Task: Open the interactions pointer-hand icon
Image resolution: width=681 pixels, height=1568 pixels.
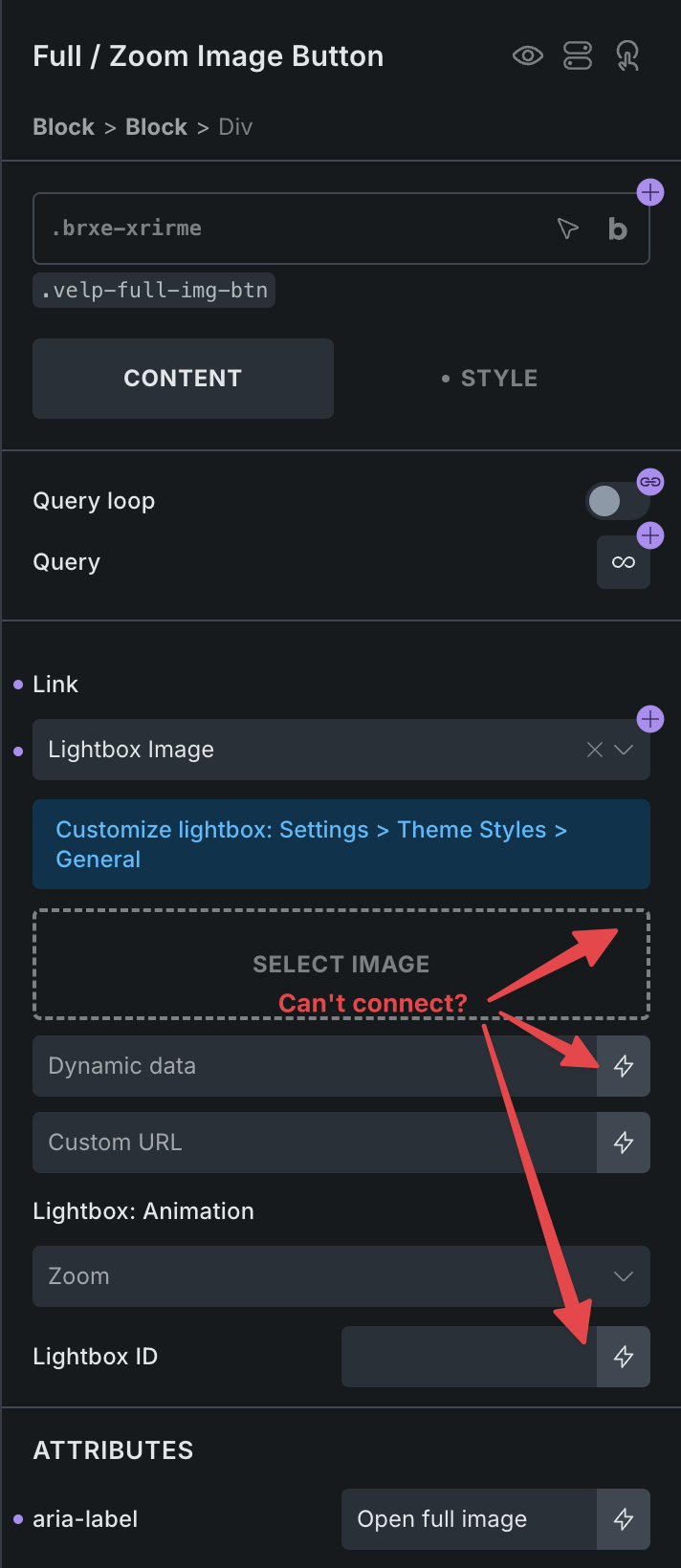Action: click(627, 56)
